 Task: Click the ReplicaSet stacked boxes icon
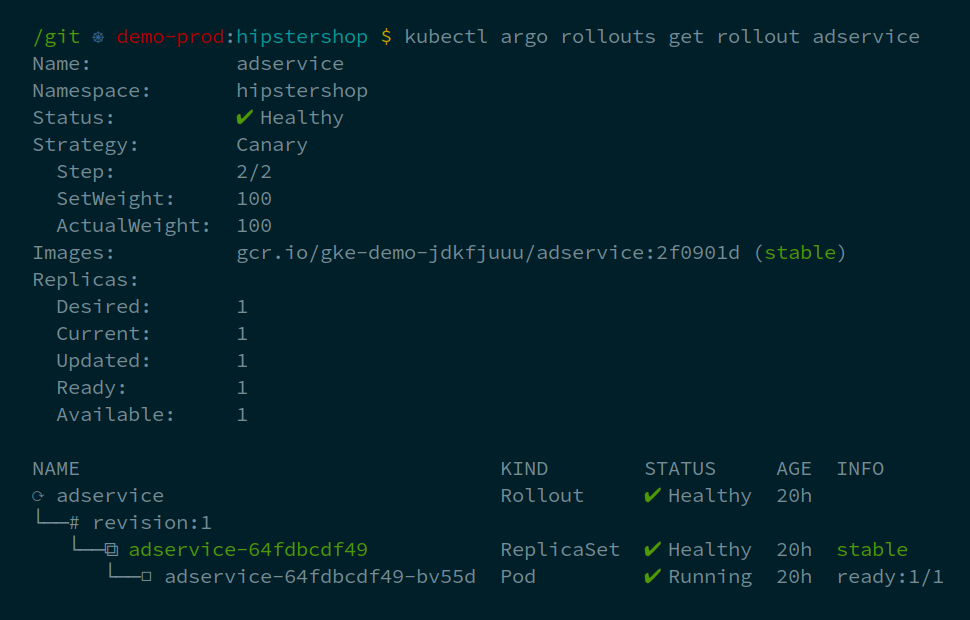click(x=111, y=549)
